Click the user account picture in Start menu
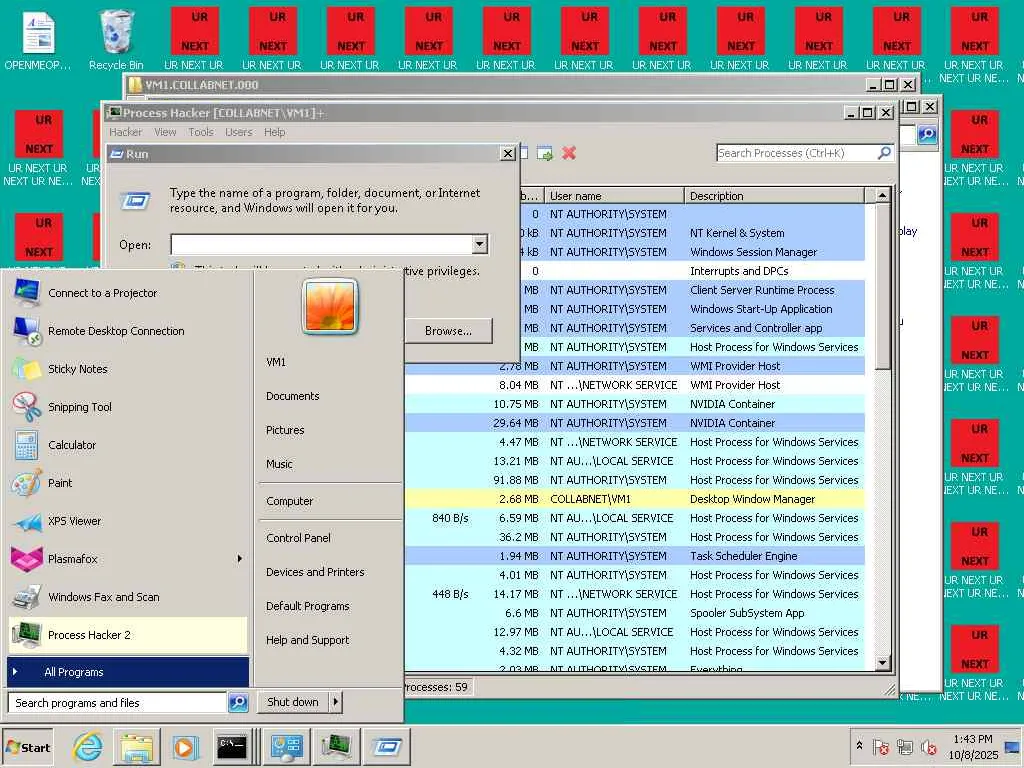This screenshot has width=1024, height=768. point(330,306)
